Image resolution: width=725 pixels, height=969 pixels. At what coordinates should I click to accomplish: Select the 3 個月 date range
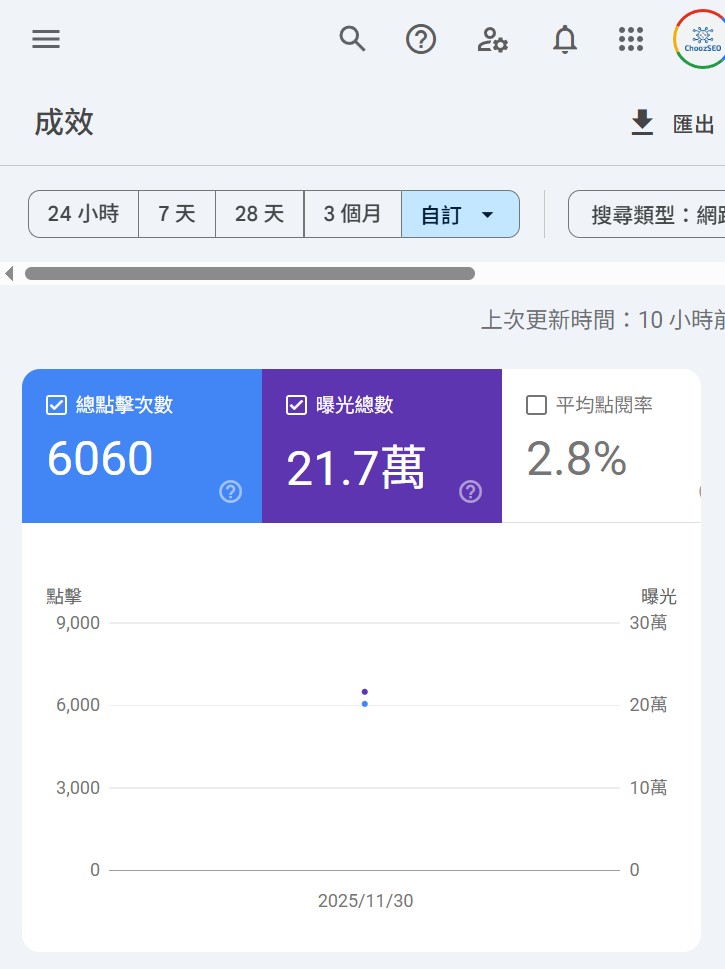click(x=352, y=214)
